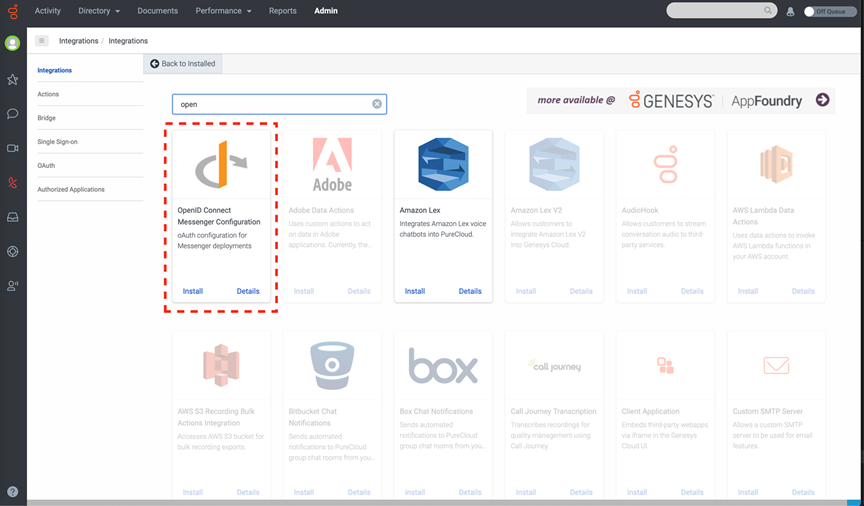Open Details under AudioHook
864x506 pixels.
(x=692, y=291)
